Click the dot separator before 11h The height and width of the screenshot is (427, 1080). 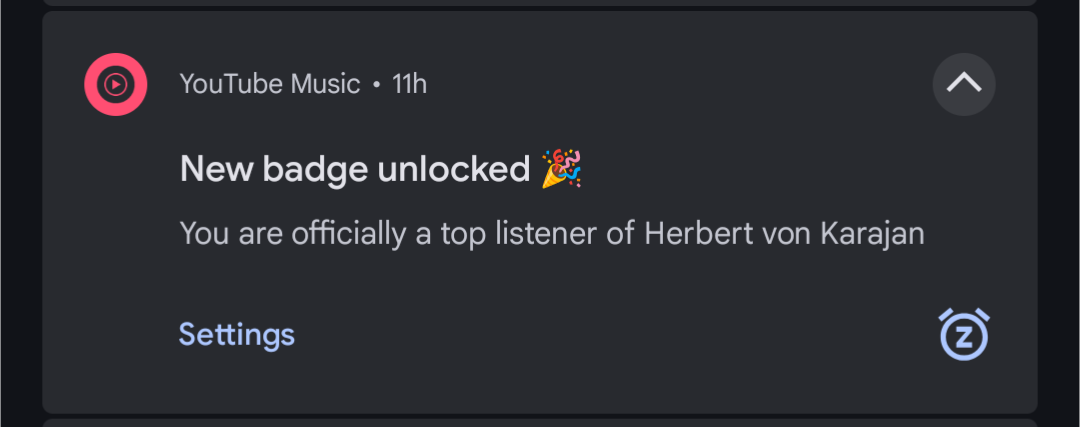click(376, 85)
